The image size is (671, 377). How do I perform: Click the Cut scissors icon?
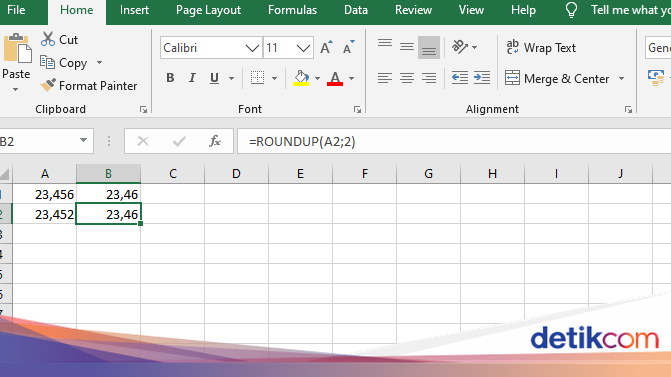point(48,39)
